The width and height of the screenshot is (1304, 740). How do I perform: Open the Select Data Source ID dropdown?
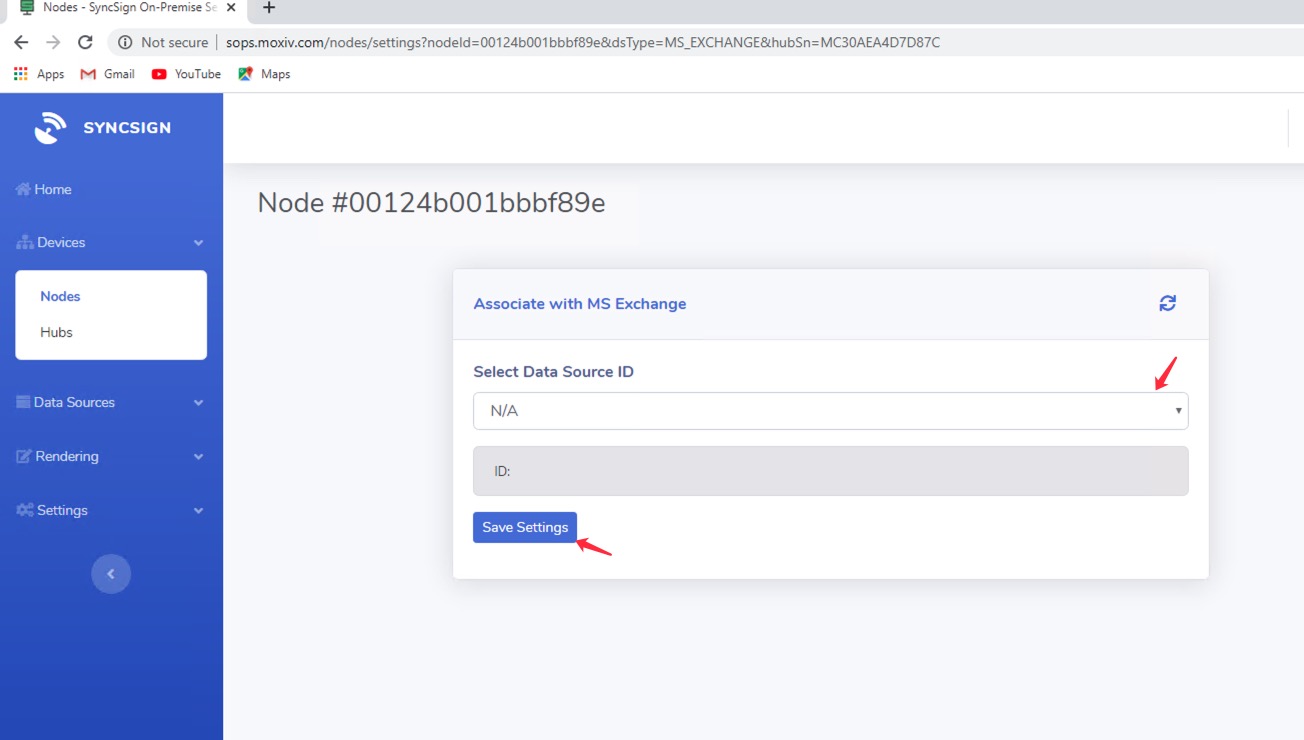pyautogui.click(x=830, y=411)
